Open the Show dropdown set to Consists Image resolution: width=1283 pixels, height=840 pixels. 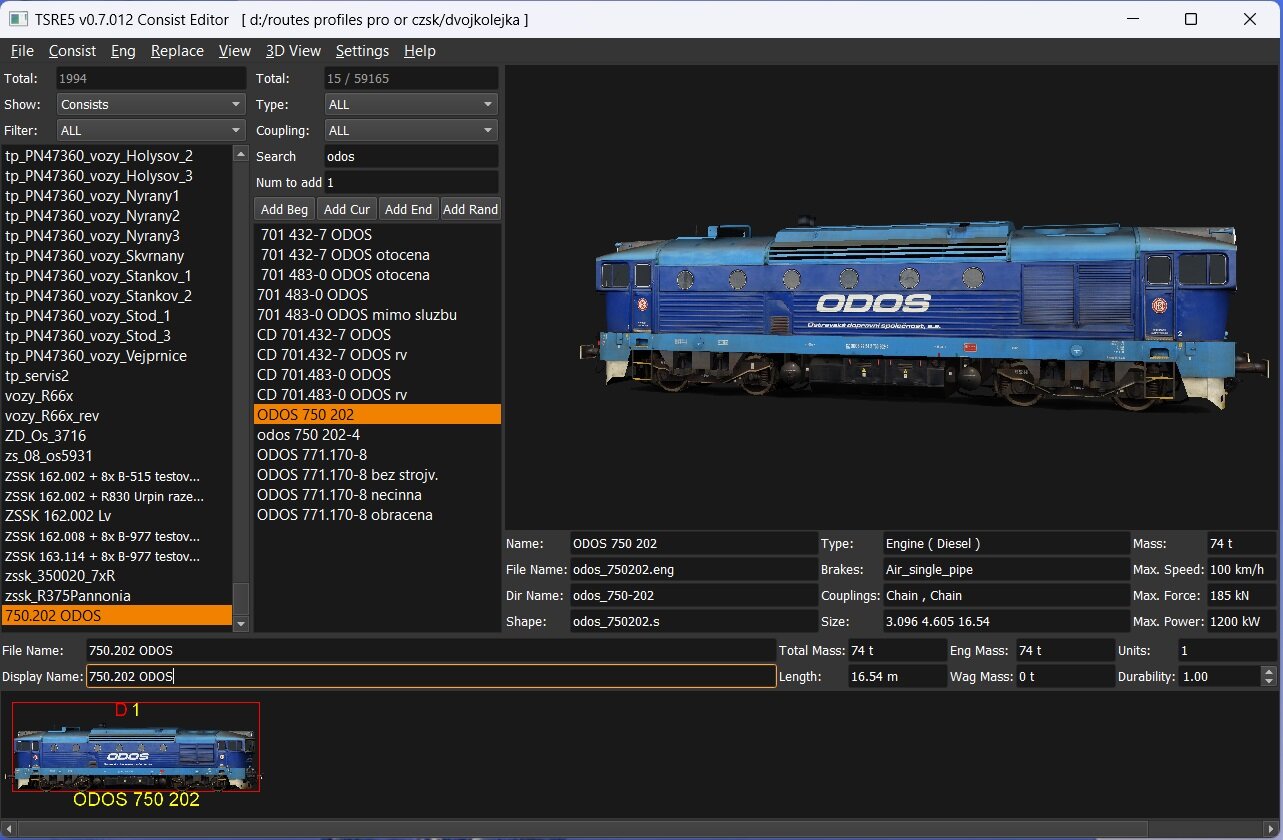click(x=151, y=104)
